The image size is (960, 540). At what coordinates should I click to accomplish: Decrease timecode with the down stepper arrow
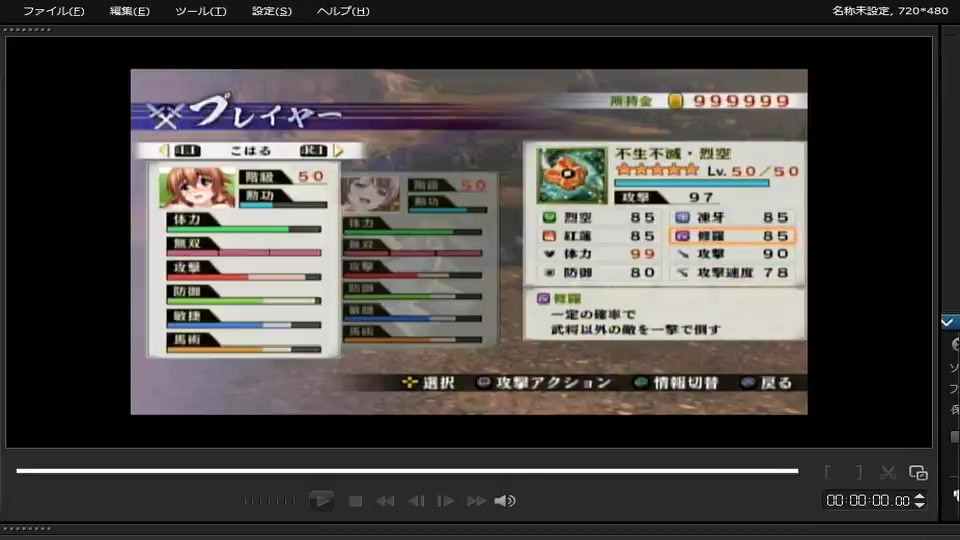(x=920, y=504)
